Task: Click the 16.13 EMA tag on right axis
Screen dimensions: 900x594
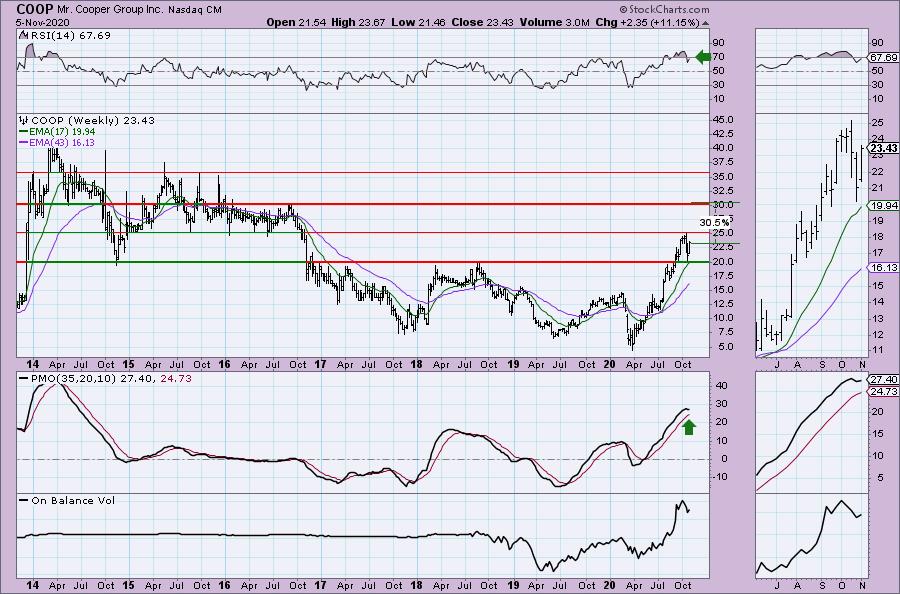Action: point(883,268)
